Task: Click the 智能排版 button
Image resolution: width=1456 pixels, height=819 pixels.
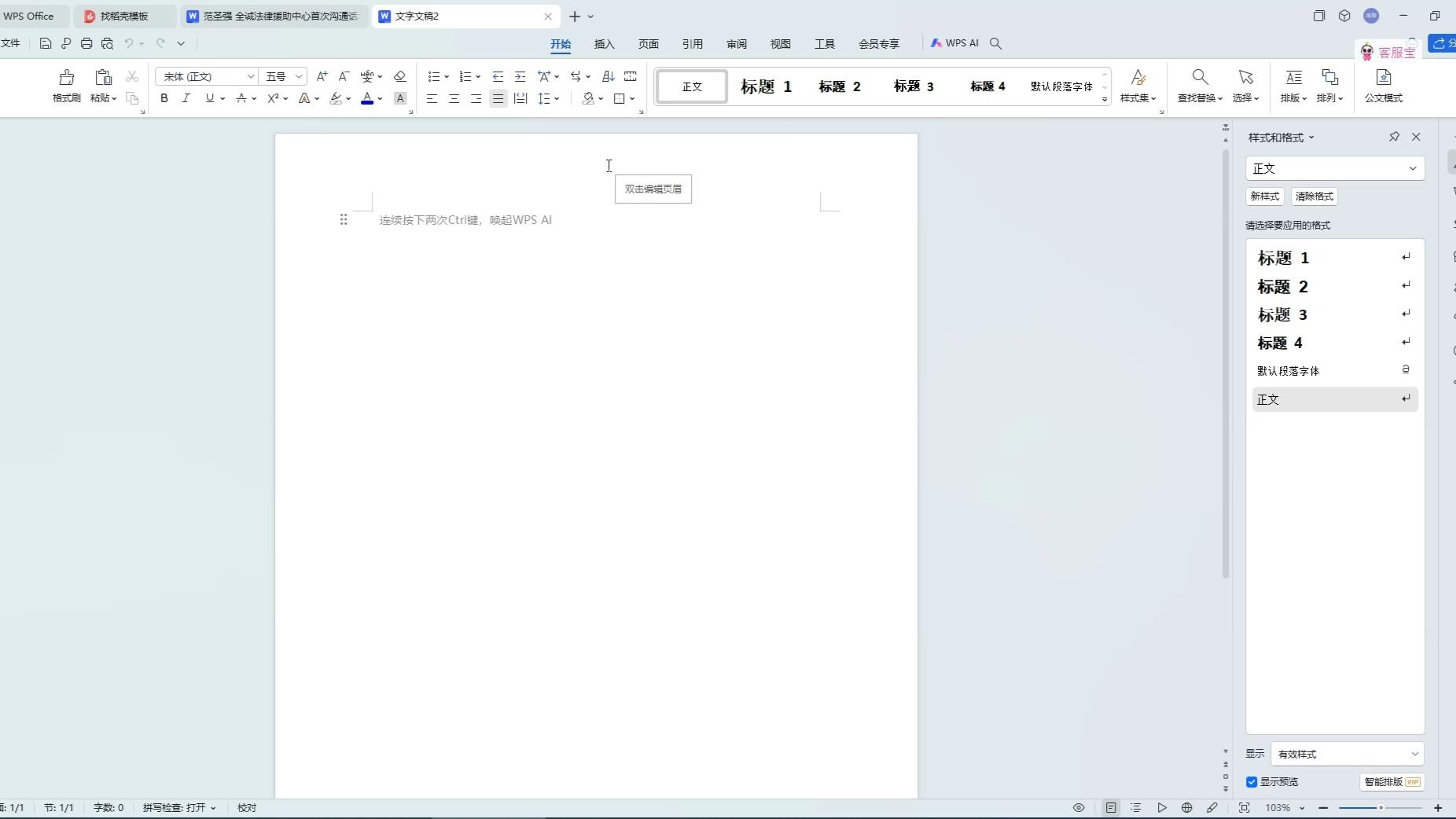Action: click(1392, 781)
